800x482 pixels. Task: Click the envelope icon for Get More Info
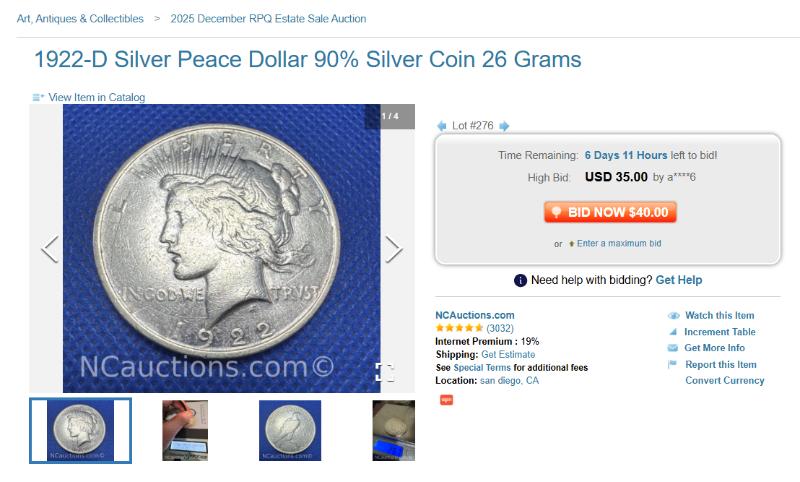coord(673,348)
